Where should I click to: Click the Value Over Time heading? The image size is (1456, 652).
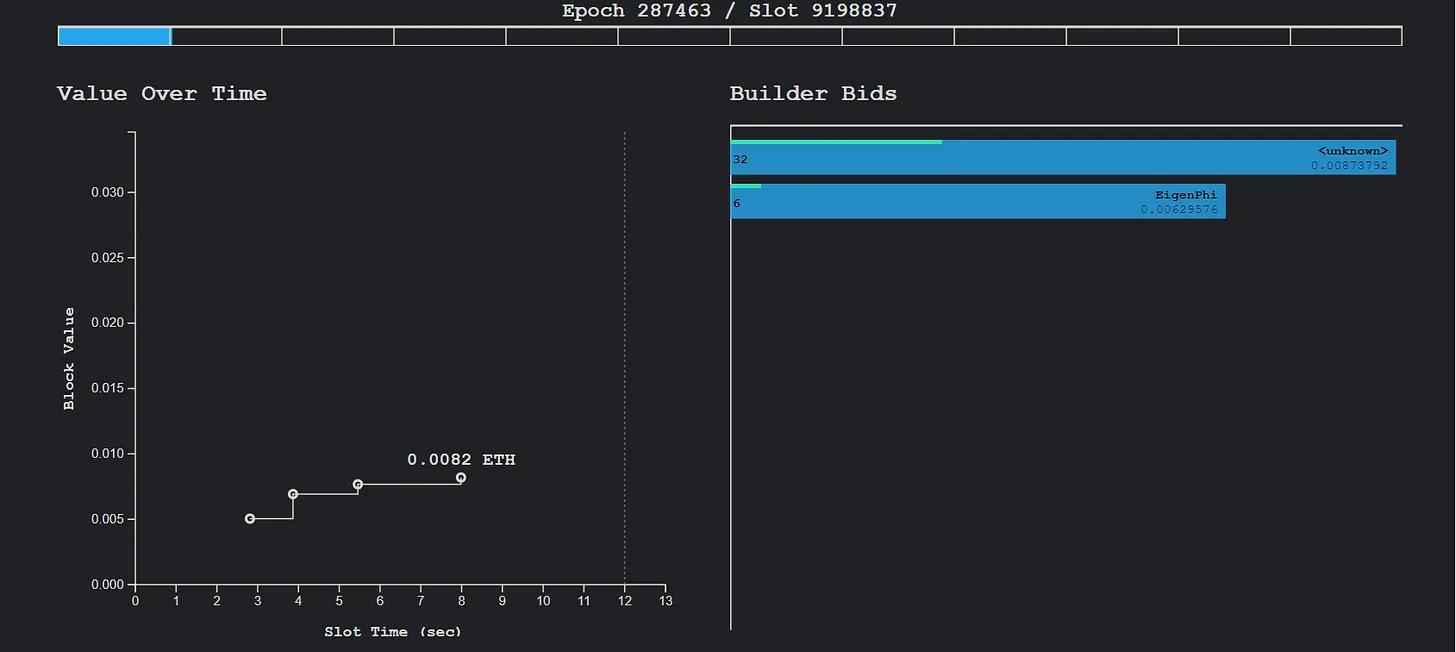tap(162, 94)
